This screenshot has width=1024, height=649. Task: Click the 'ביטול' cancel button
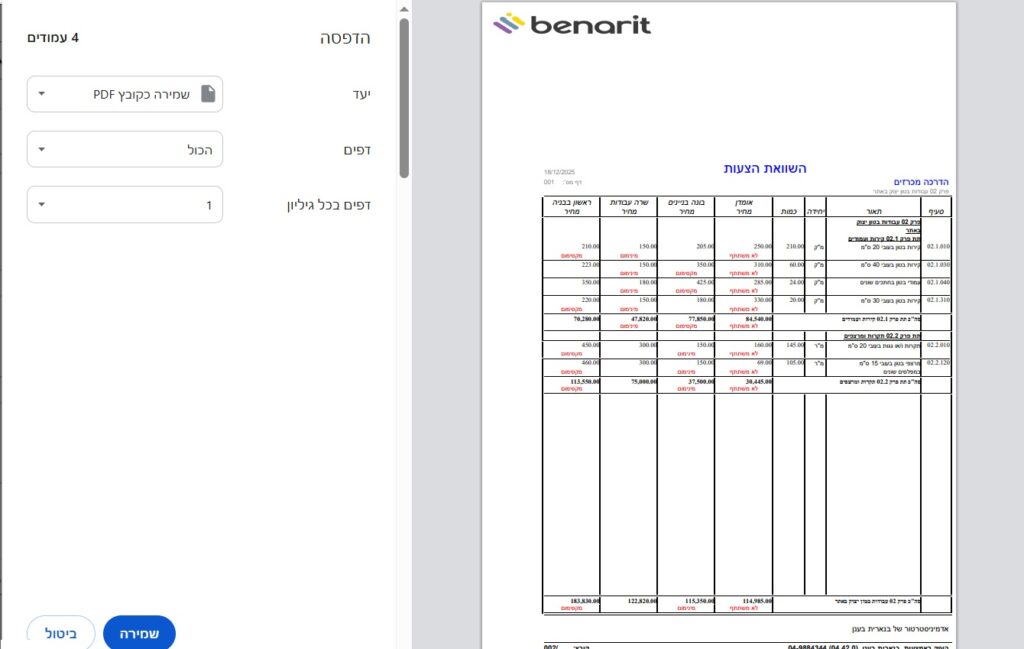pyautogui.click(x=60, y=634)
